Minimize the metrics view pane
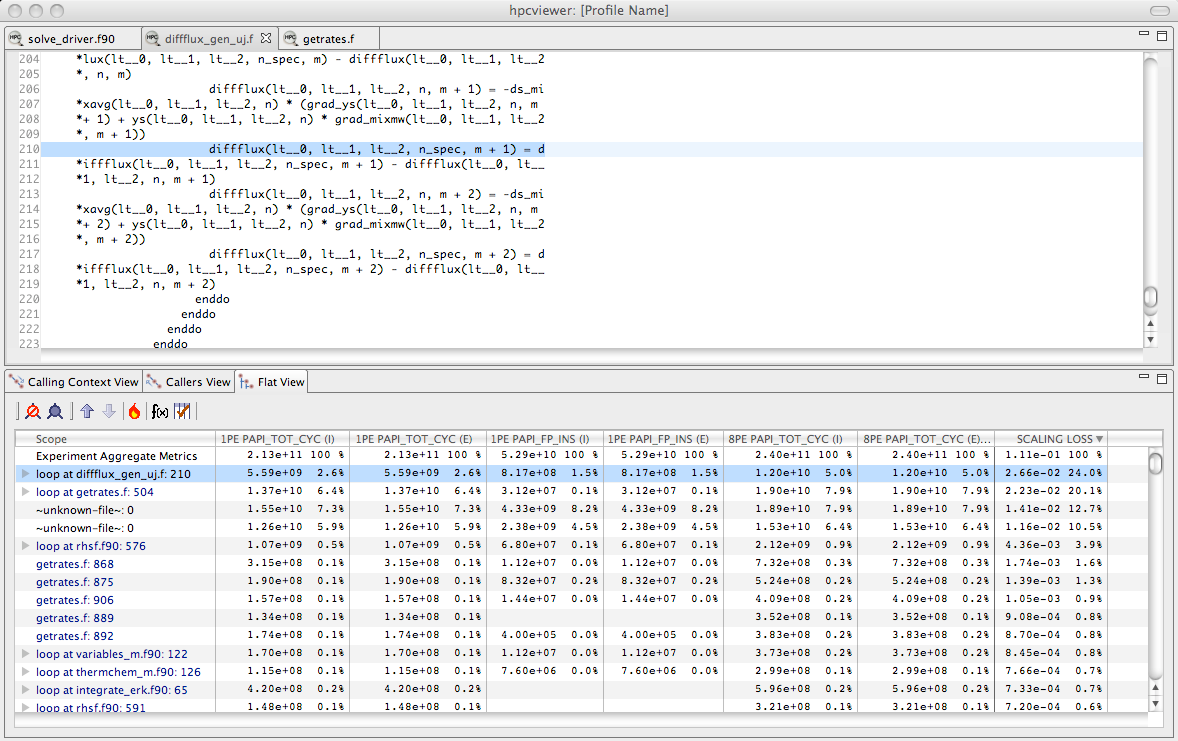Screen dimensions: 1178x741 [1145, 378]
